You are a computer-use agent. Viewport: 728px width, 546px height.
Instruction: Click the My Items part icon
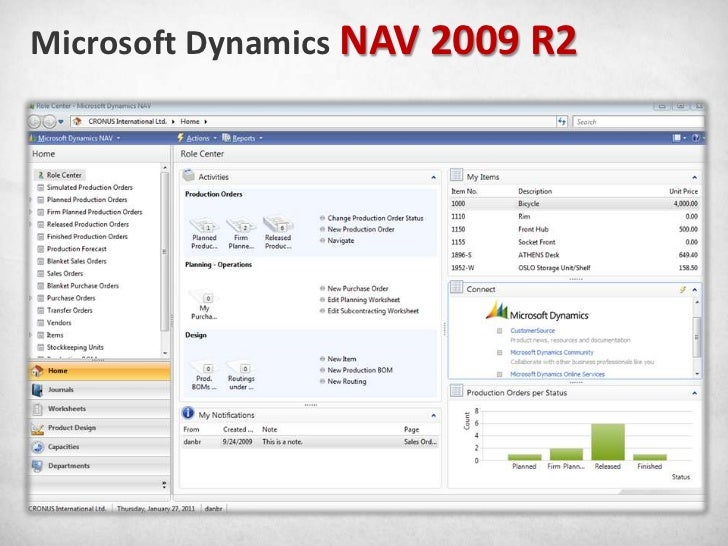[456, 176]
